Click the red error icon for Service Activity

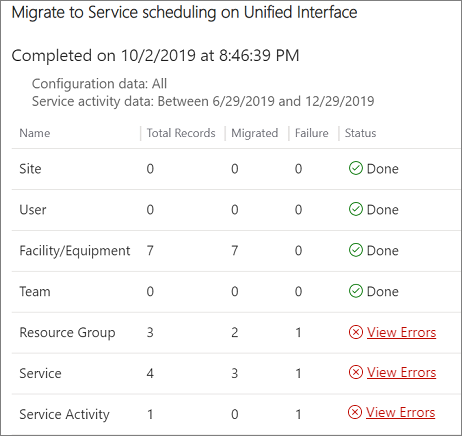tap(355, 412)
